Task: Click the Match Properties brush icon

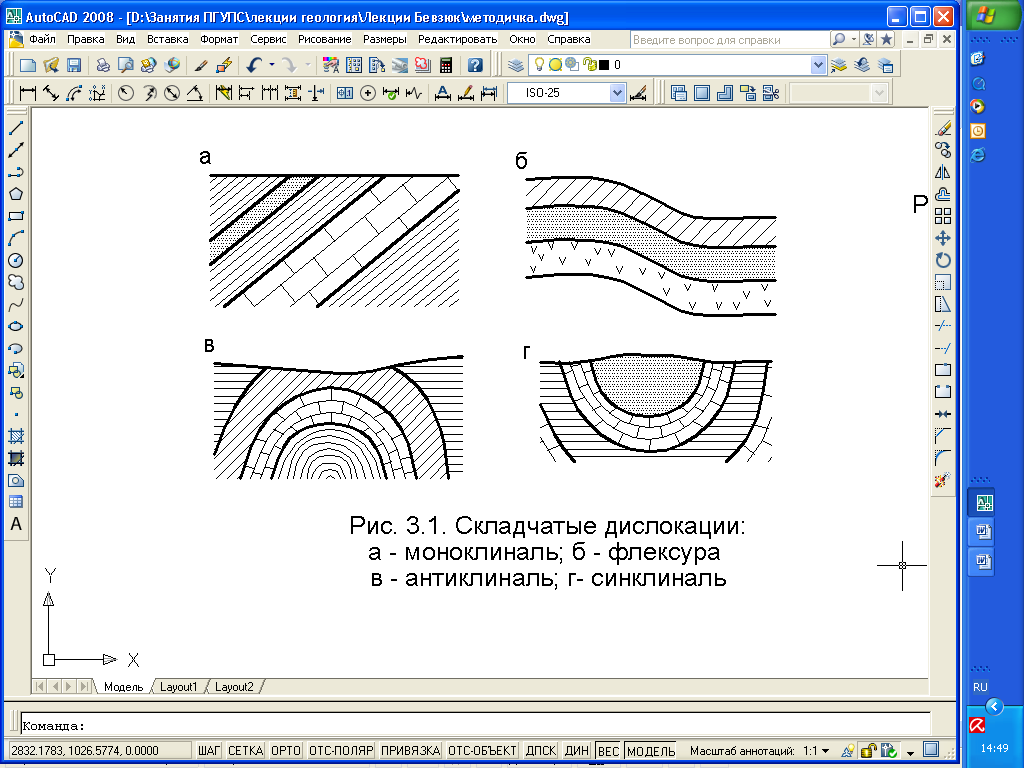Action: 201,65
